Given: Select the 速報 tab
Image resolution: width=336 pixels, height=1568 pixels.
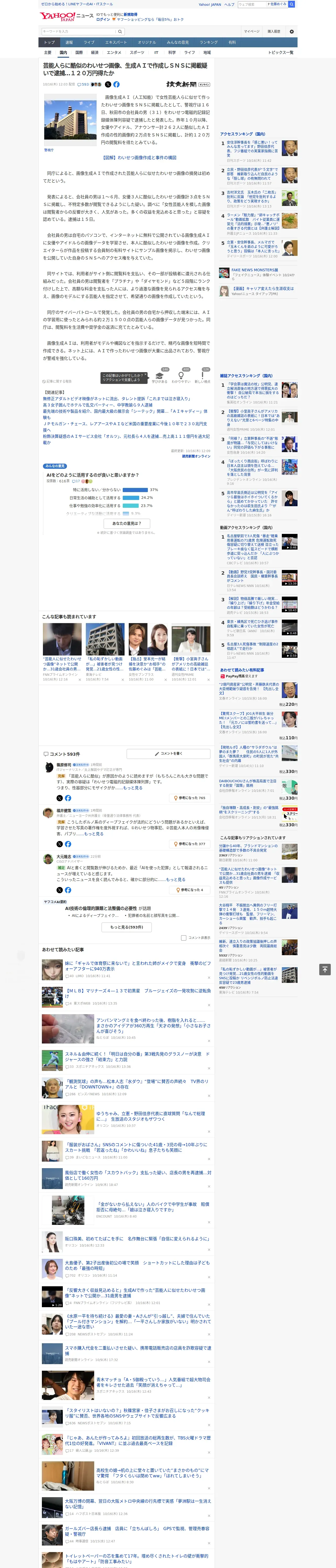Looking at the screenshot, I should (69, 43).
